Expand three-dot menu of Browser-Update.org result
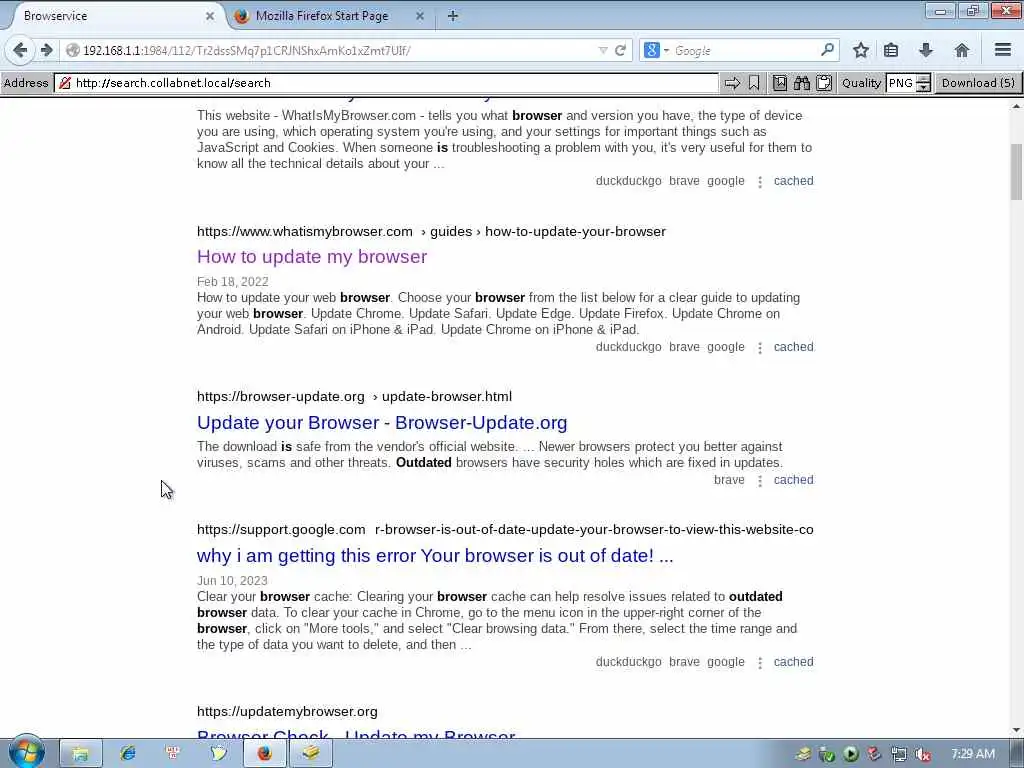1024x768 pixels. tap(760, 481)
